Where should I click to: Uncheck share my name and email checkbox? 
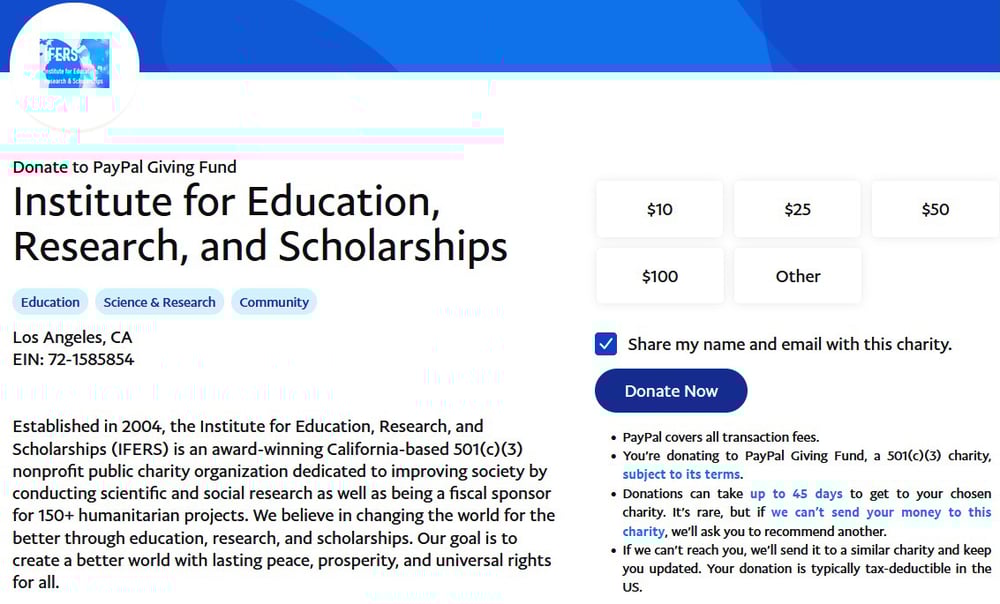coord(605,344)
